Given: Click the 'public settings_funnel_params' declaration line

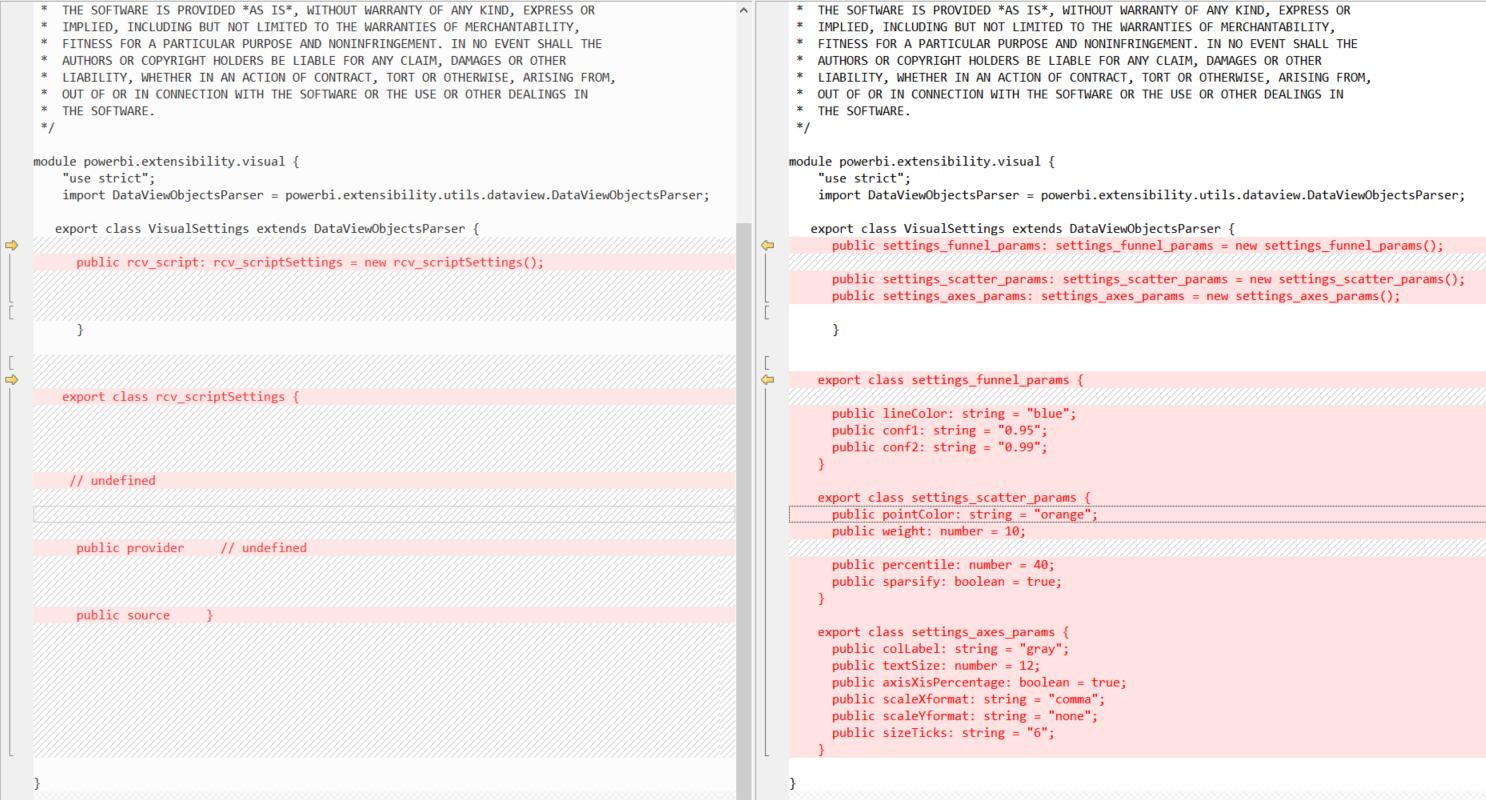Looking at the screenshot, I should [x=1137, y=245].
